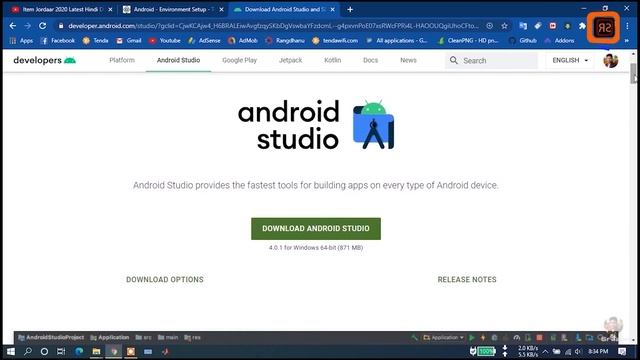Open the News nav item
Image resolution: width=640 pixels, height=360 pixels.
click(408, 60)
